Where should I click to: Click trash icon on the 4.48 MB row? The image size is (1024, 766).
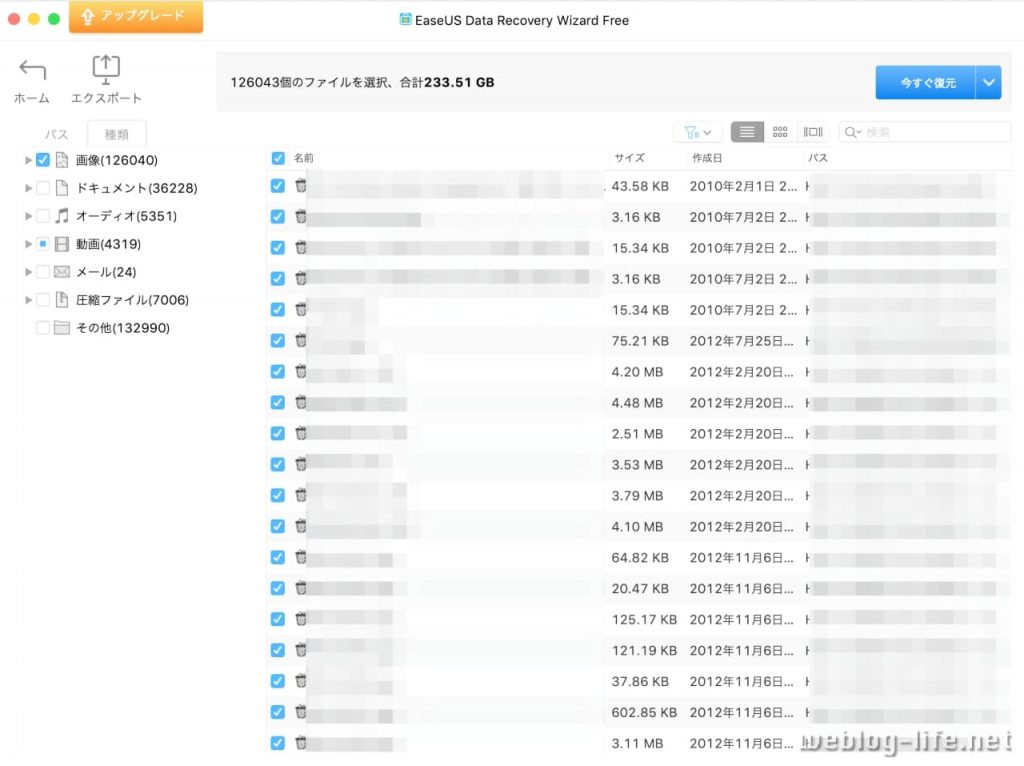click(x=301, y=402)
